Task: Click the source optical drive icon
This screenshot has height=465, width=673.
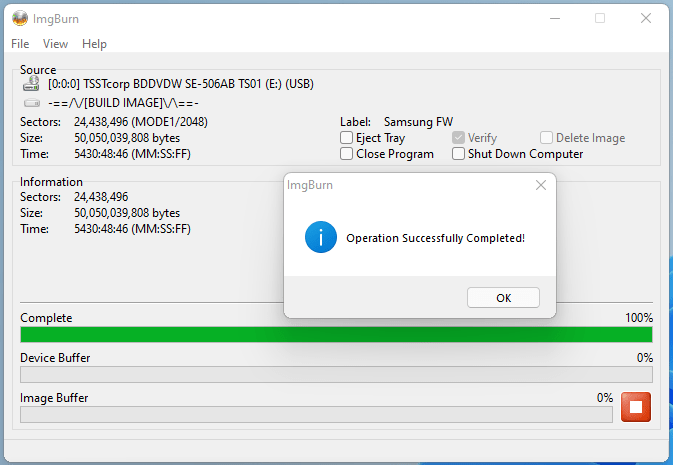Action: pos(31,85)
